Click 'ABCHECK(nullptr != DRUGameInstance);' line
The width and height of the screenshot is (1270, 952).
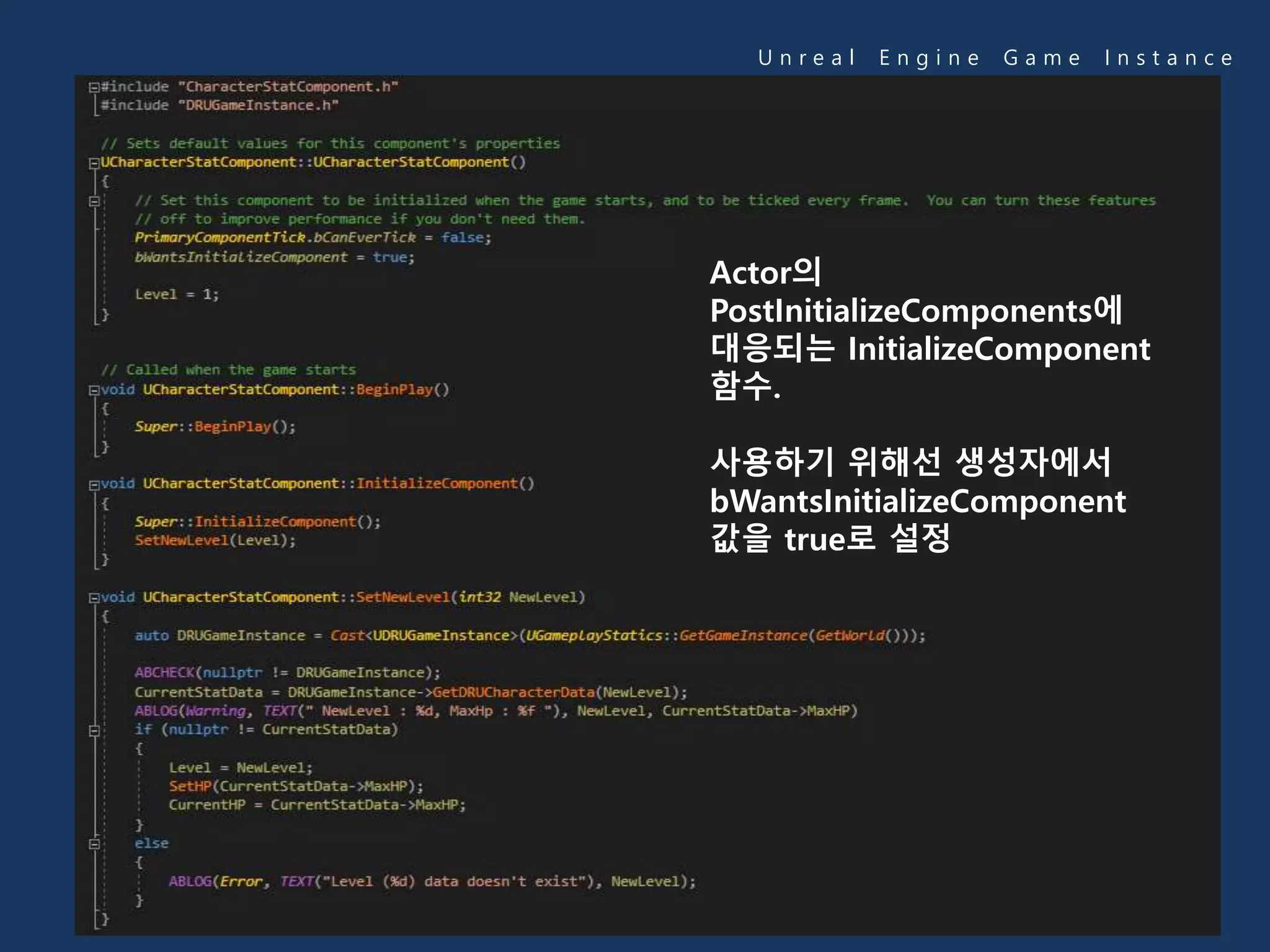pyautogui.click(x=288, y=673)
